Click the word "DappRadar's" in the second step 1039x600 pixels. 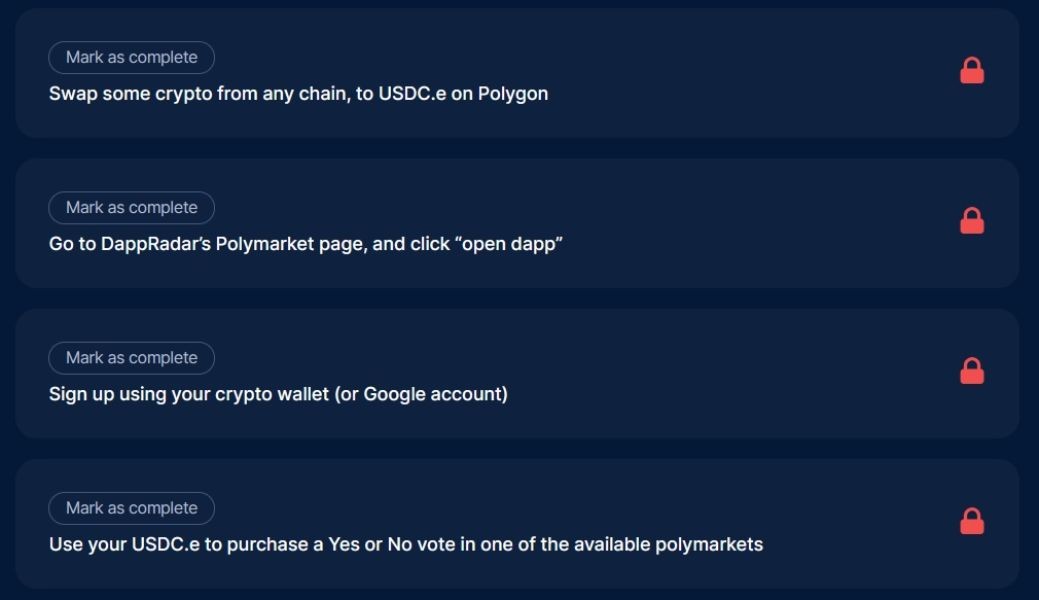pos(153,244)
